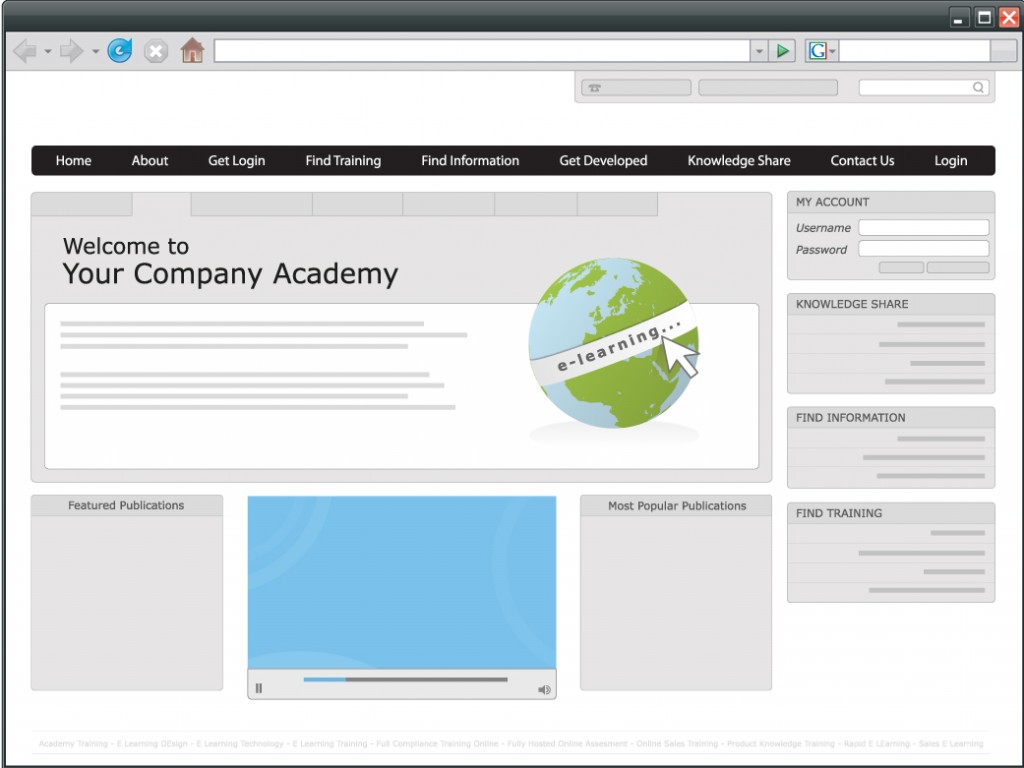Click the Most Popular Publications heading
The width and height of the screenshot is (1024, 768).
pyautogui.click(x=677, y=506)
